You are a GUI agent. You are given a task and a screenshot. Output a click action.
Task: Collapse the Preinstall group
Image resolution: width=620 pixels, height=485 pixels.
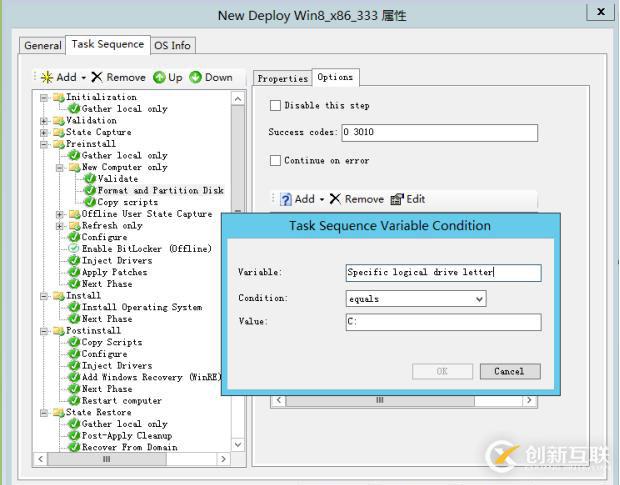pyautogui.click(x=44, y=144)
